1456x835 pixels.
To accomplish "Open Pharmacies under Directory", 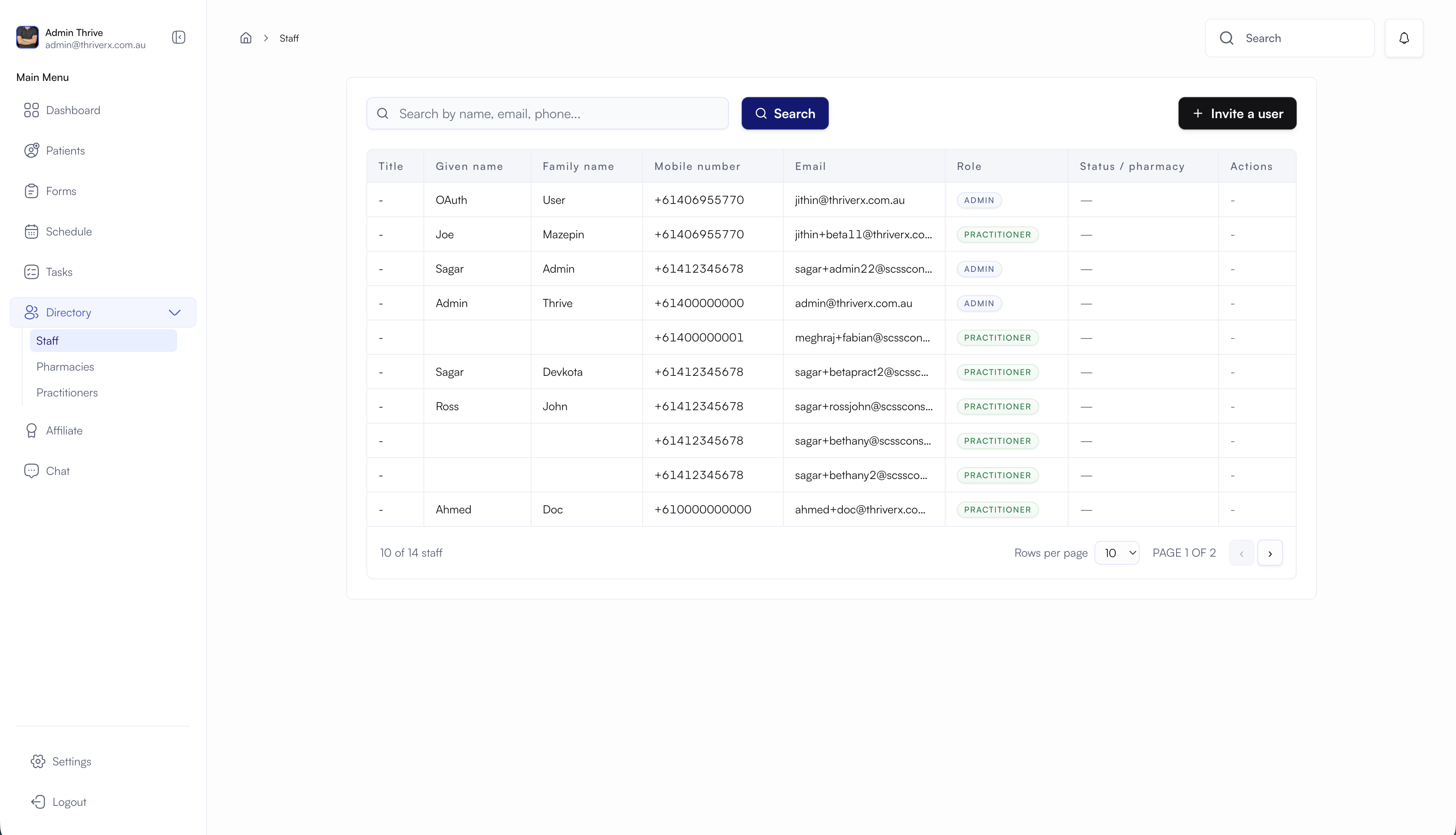I will [x=65, y=367].
